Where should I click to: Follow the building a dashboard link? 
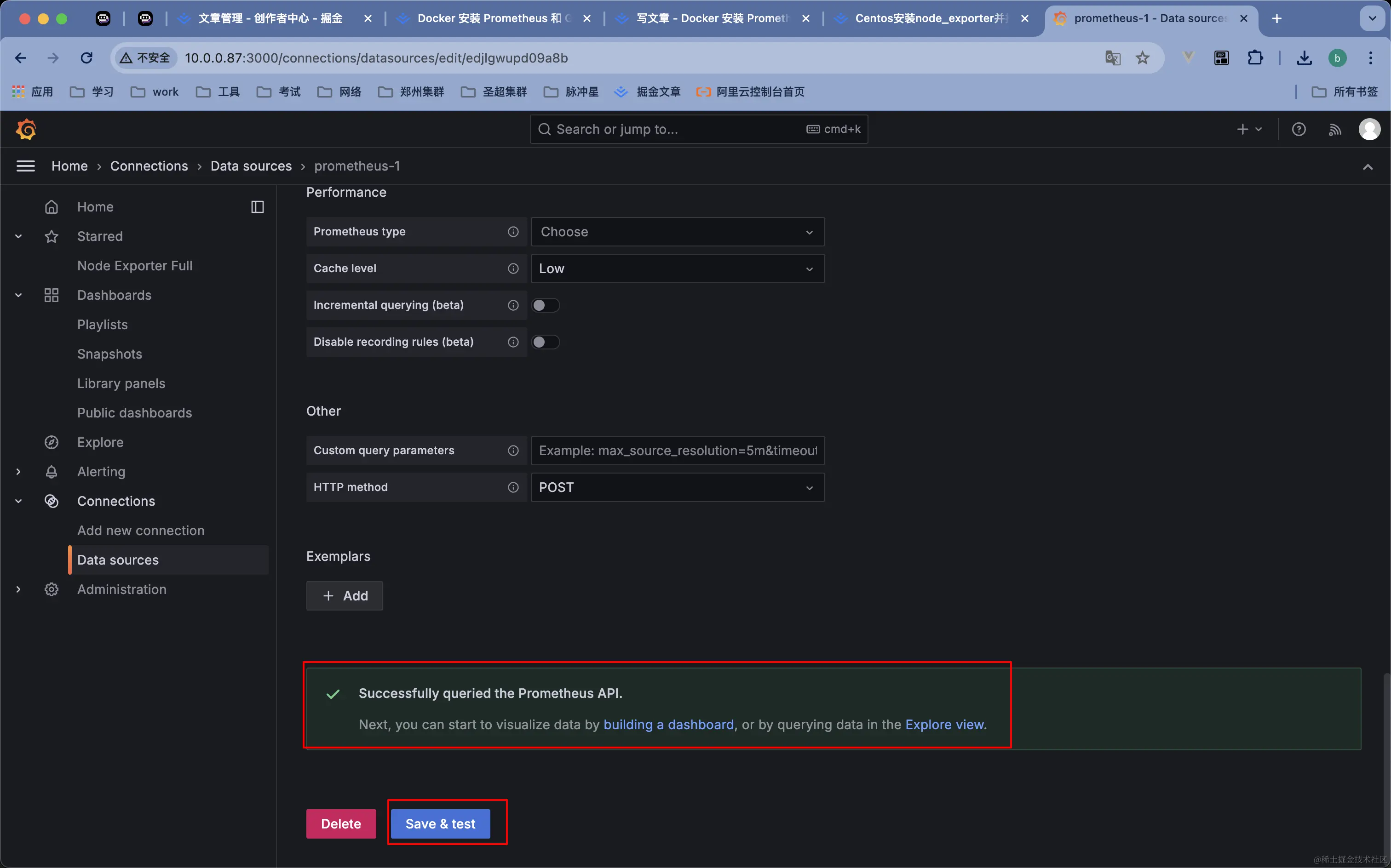(x=668, y=725)
